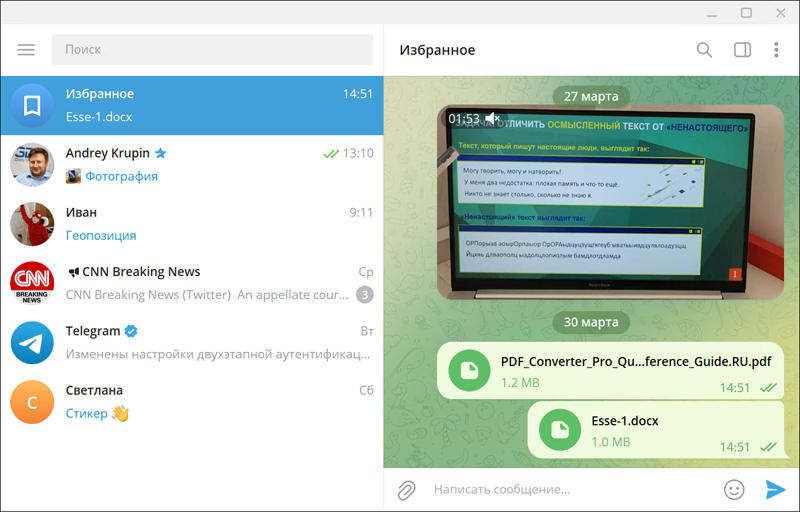Open chat with Светлана
The width and height of the screenshot is (800, 512).
pos(192,401)
